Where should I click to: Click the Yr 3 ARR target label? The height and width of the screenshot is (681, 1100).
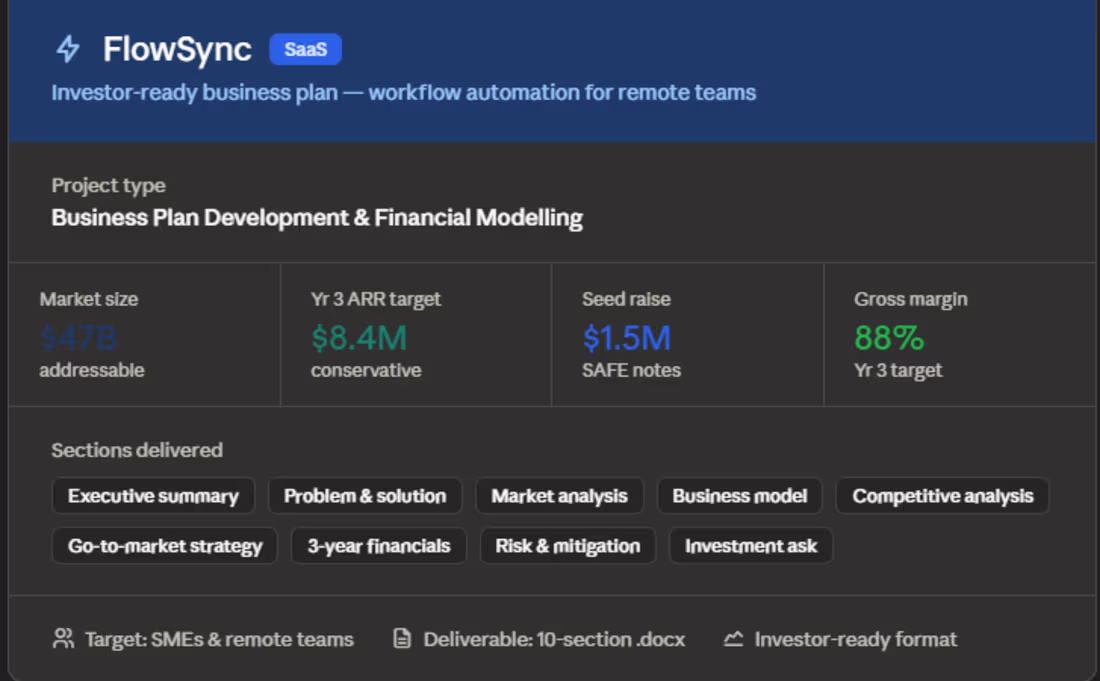pos(375,299)
